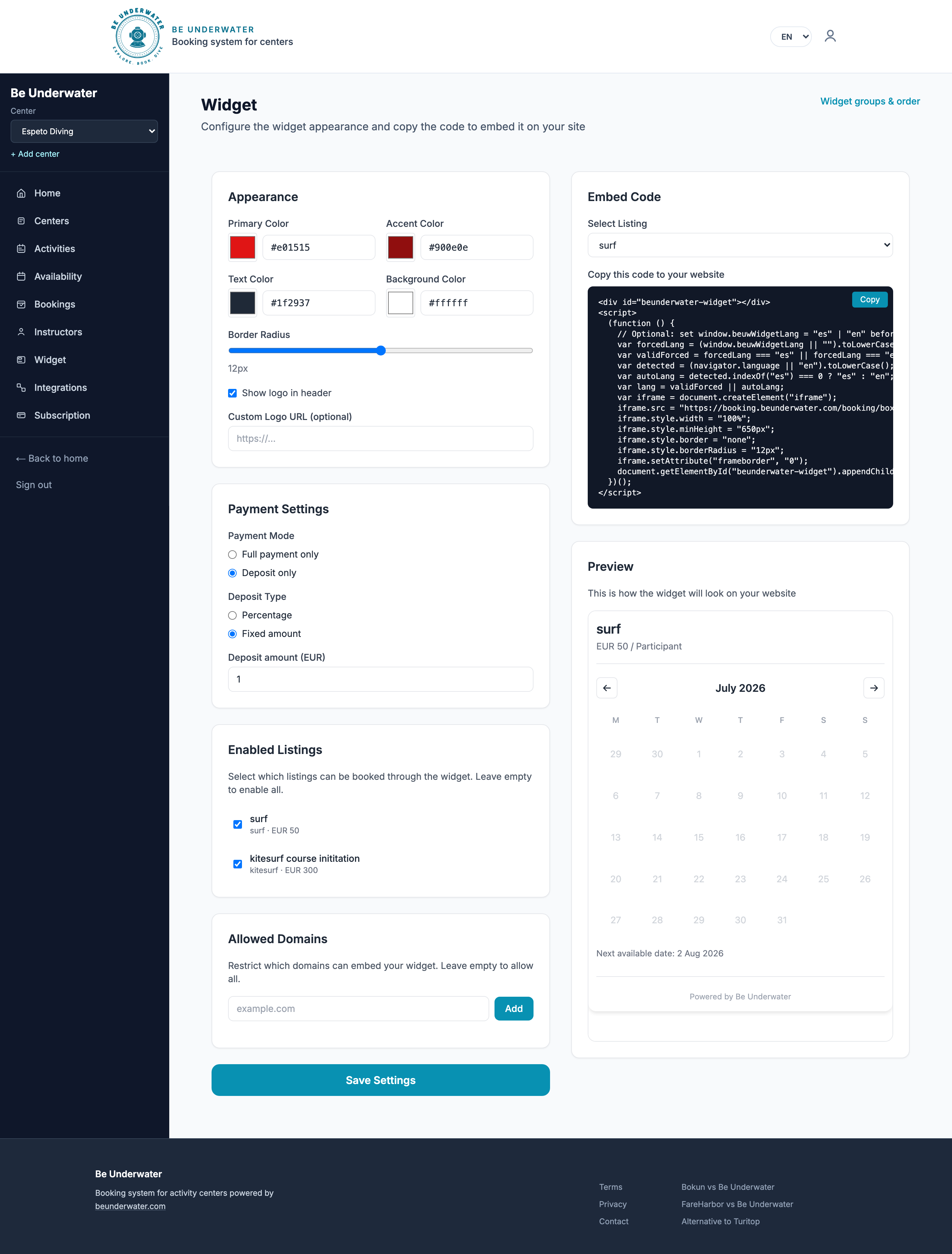Toggle Show logo in header checkbox
Screen dimensions: 952x1254
pyautogui.click(x=232, y=394)
